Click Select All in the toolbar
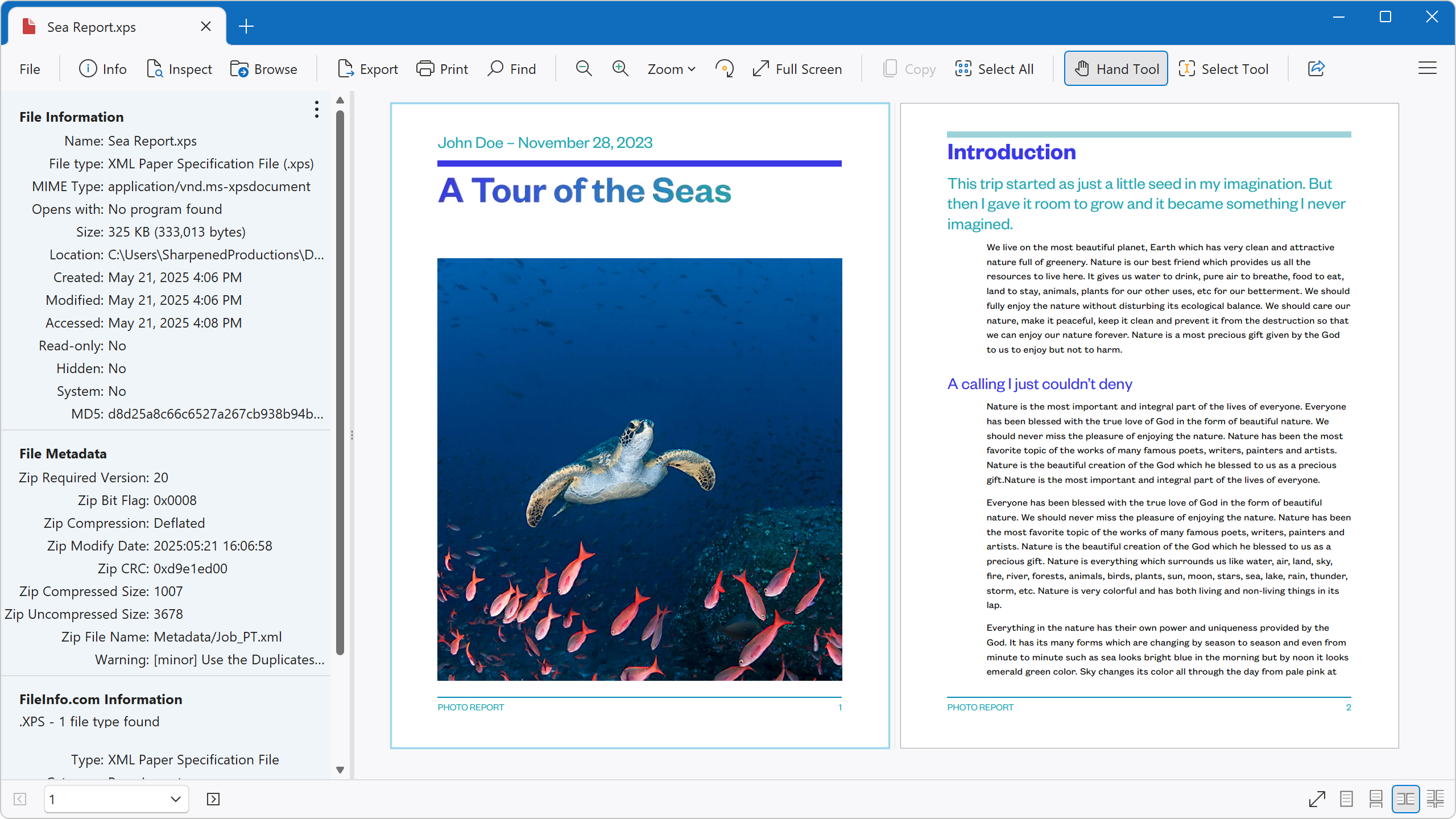Viewport: 1456px width, 819px height. [994, 68]
